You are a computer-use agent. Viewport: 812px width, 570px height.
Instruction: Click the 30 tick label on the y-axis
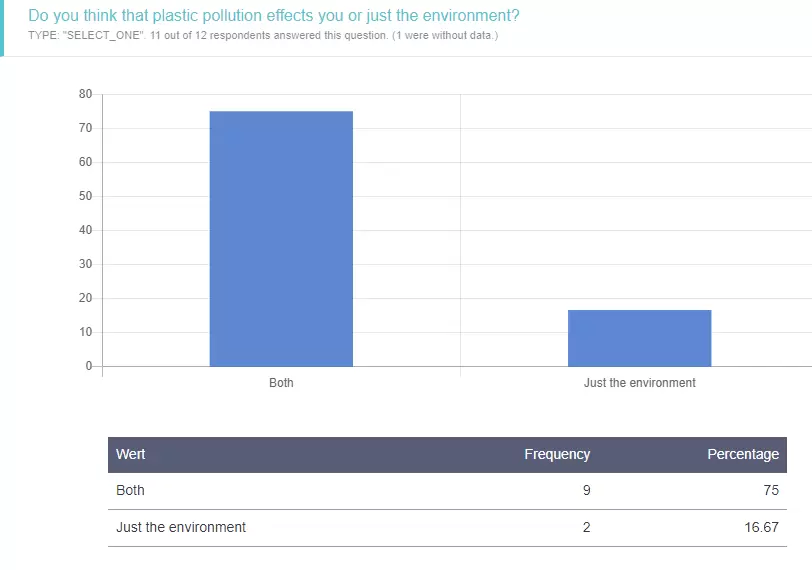[84, 264]
